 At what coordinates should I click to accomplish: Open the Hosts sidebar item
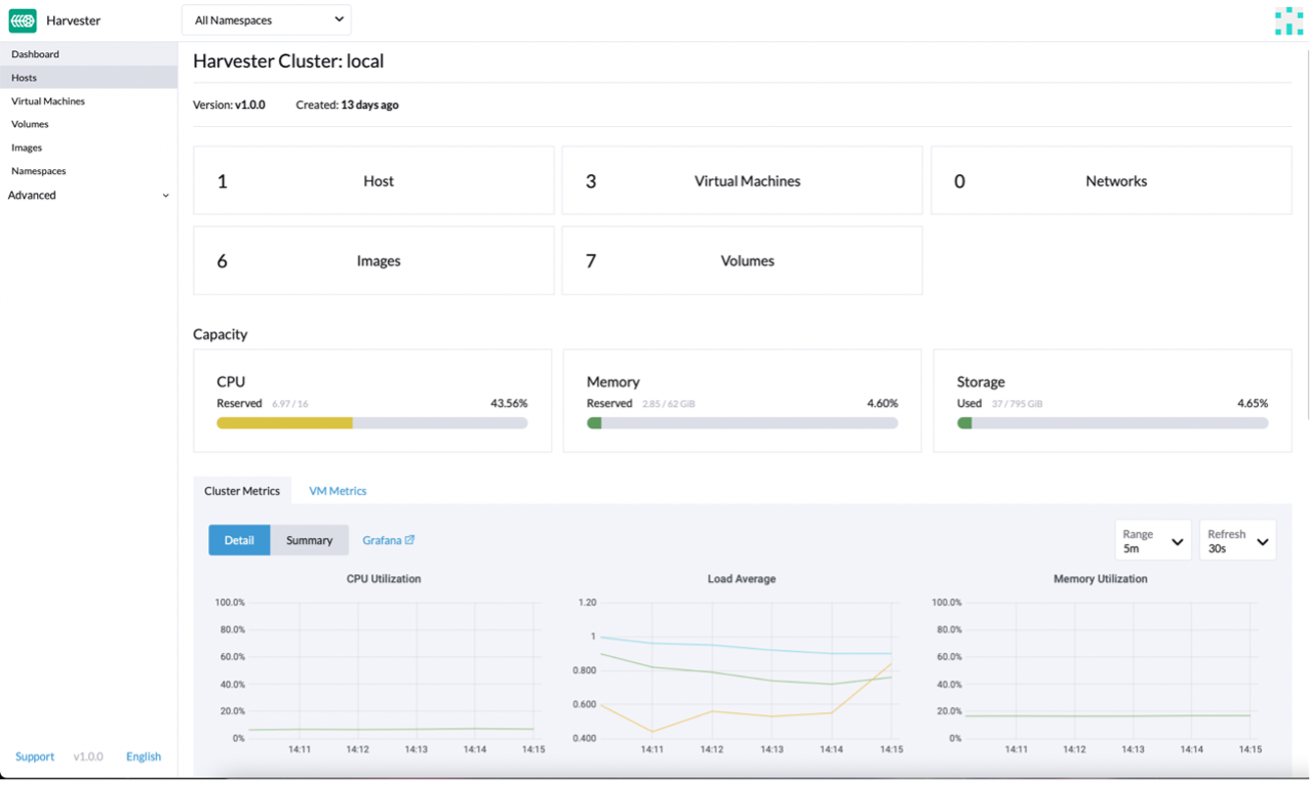point(24,77)
